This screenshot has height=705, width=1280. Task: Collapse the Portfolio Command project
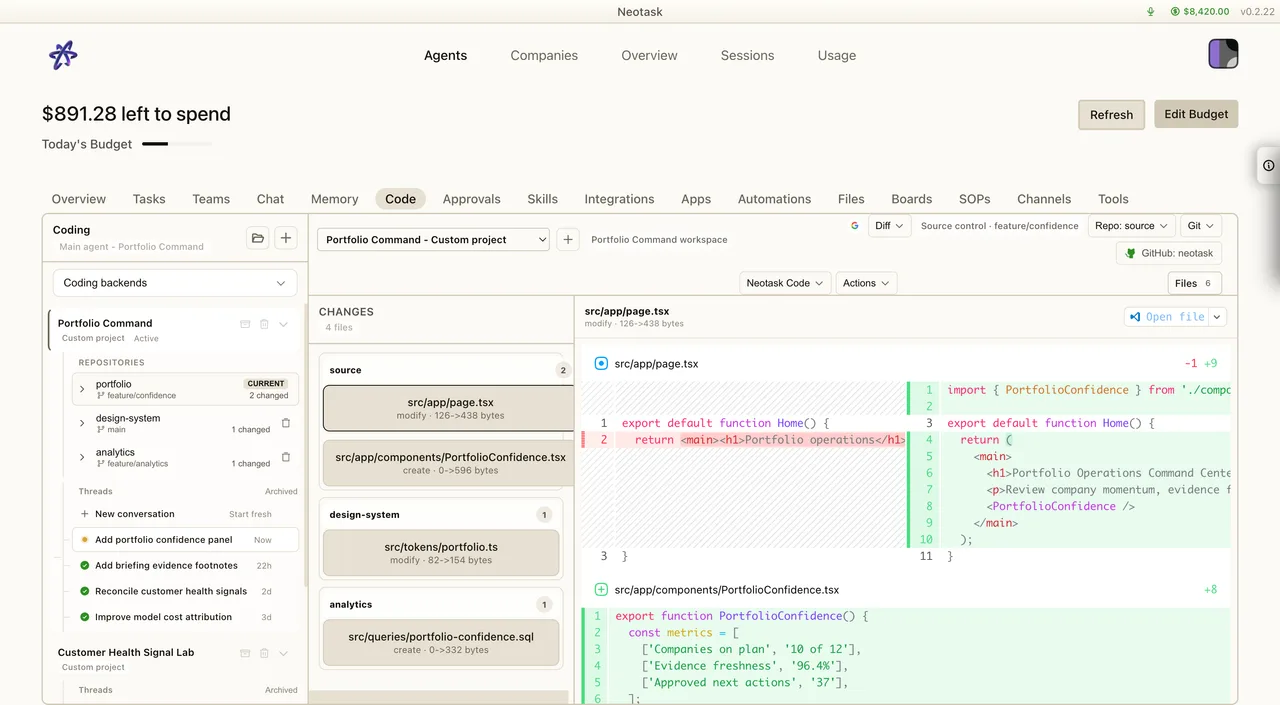283,324
